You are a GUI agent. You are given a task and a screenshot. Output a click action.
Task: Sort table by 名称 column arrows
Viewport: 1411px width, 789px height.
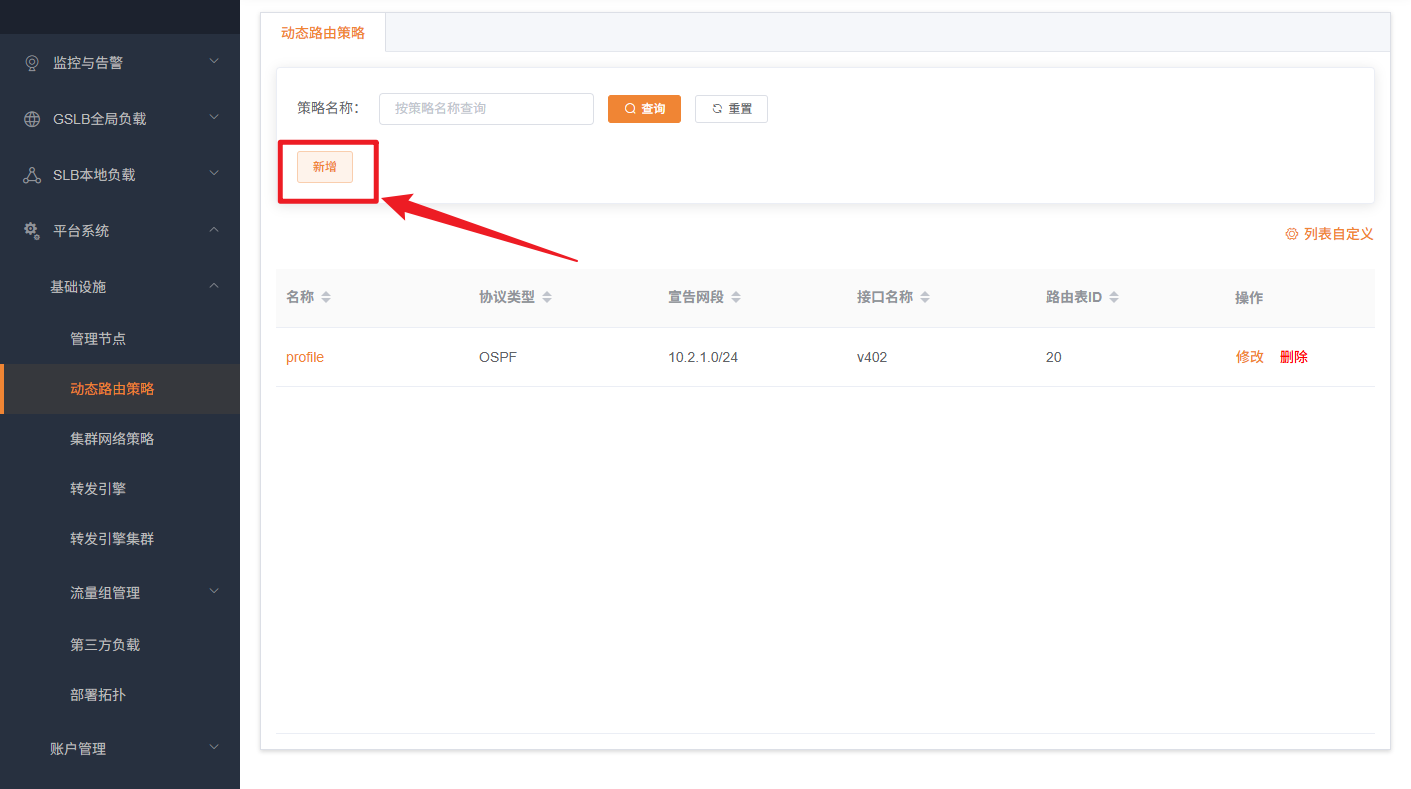[x=326, y=298]
